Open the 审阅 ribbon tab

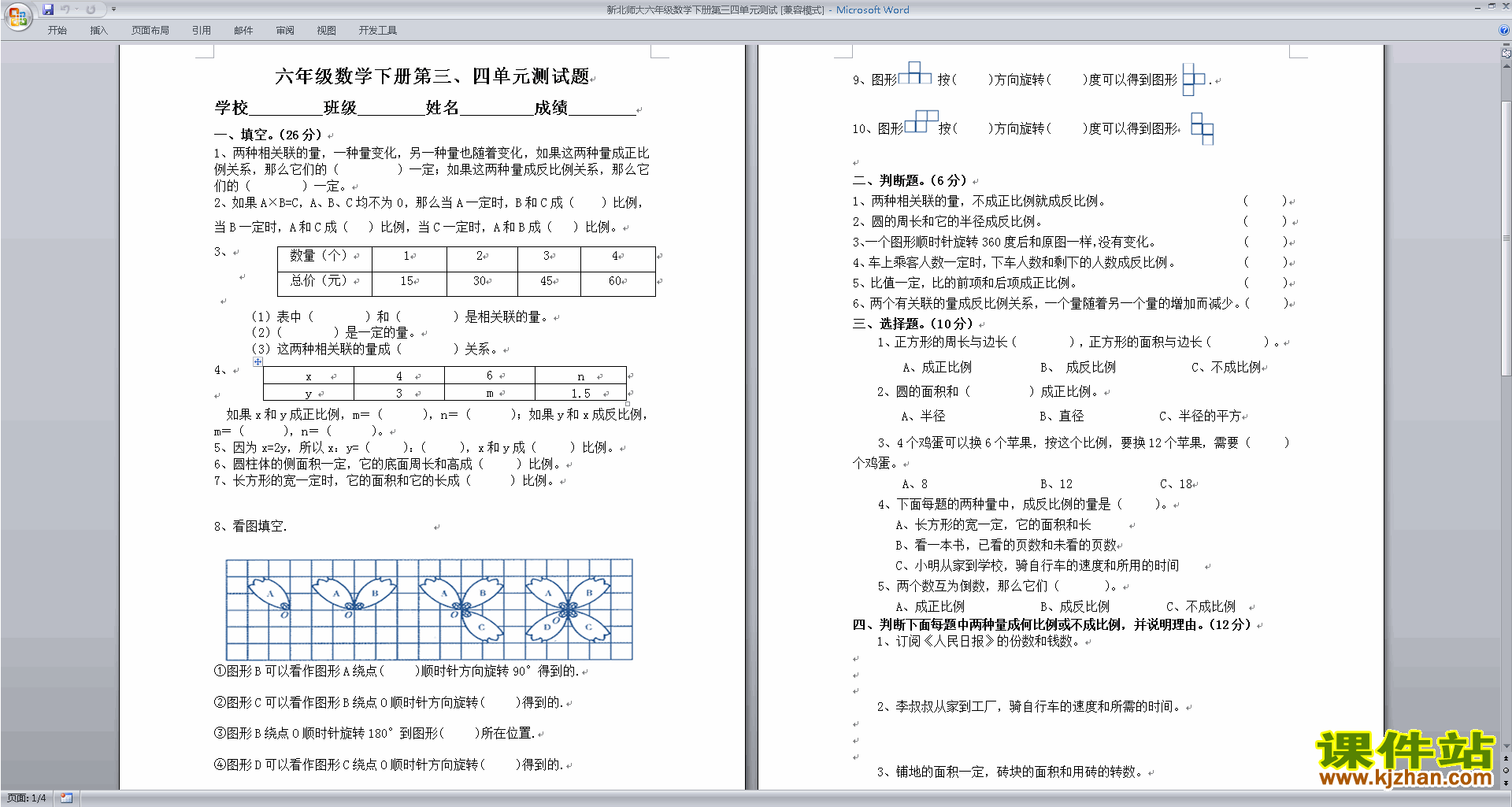[x=285, y=31]
